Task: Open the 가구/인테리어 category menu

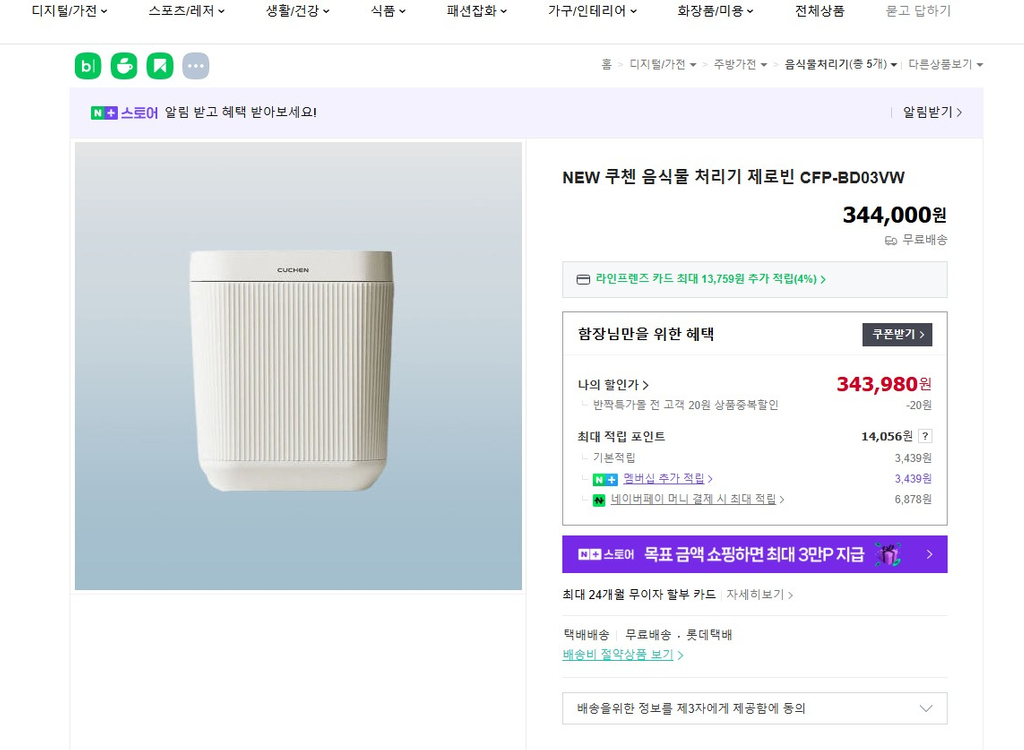Action: coord(592,11)
